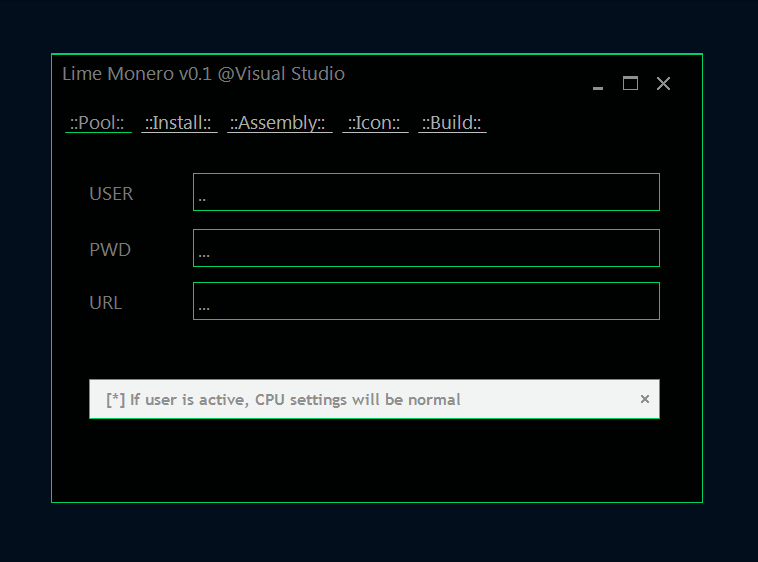Image resolution: width=758 pixels, height=562 pixels.
Task: Click the USER label
Action: tap(111, 194)
